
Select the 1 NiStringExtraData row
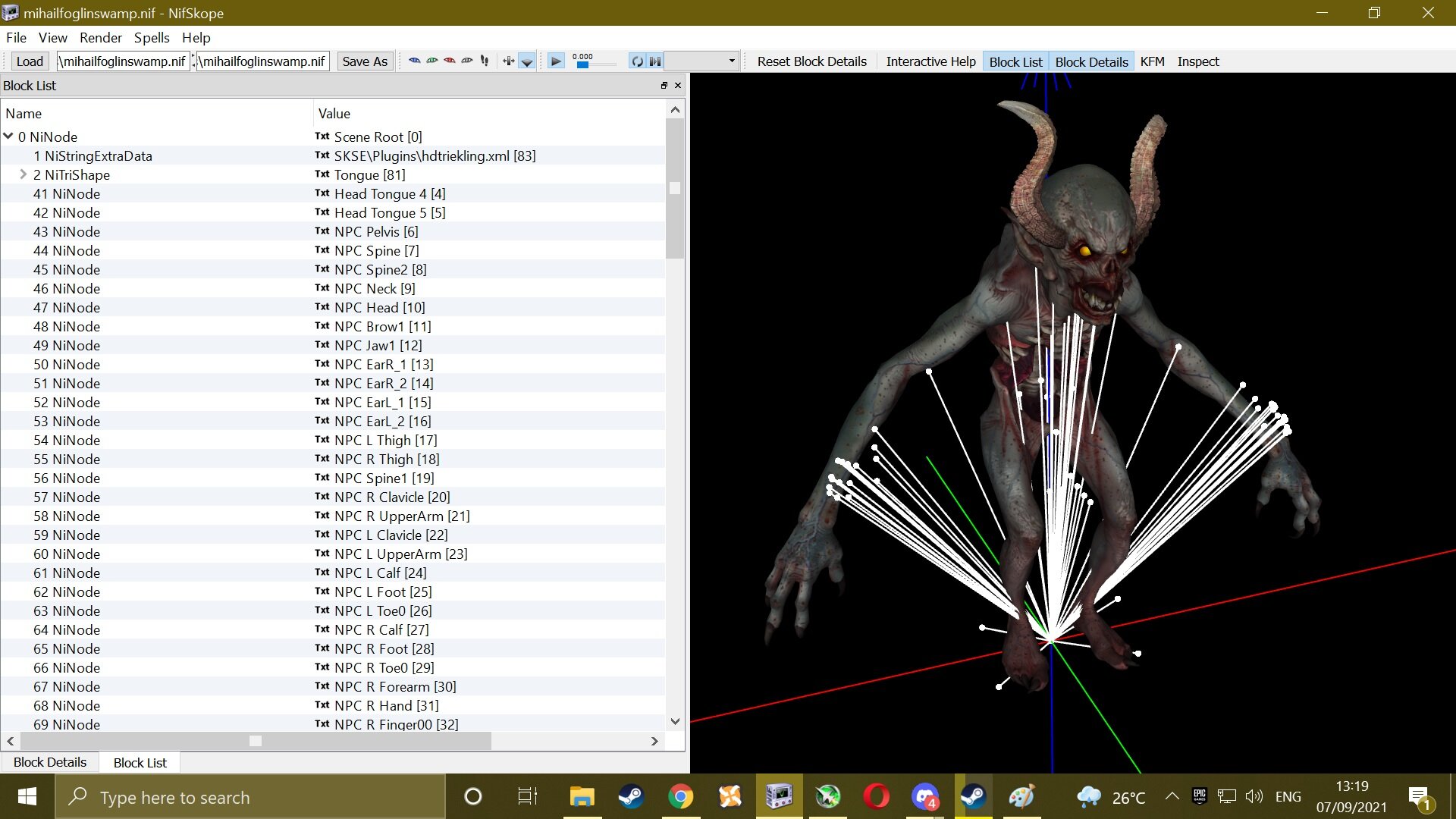pyautogui.click(x=333, y=155)
